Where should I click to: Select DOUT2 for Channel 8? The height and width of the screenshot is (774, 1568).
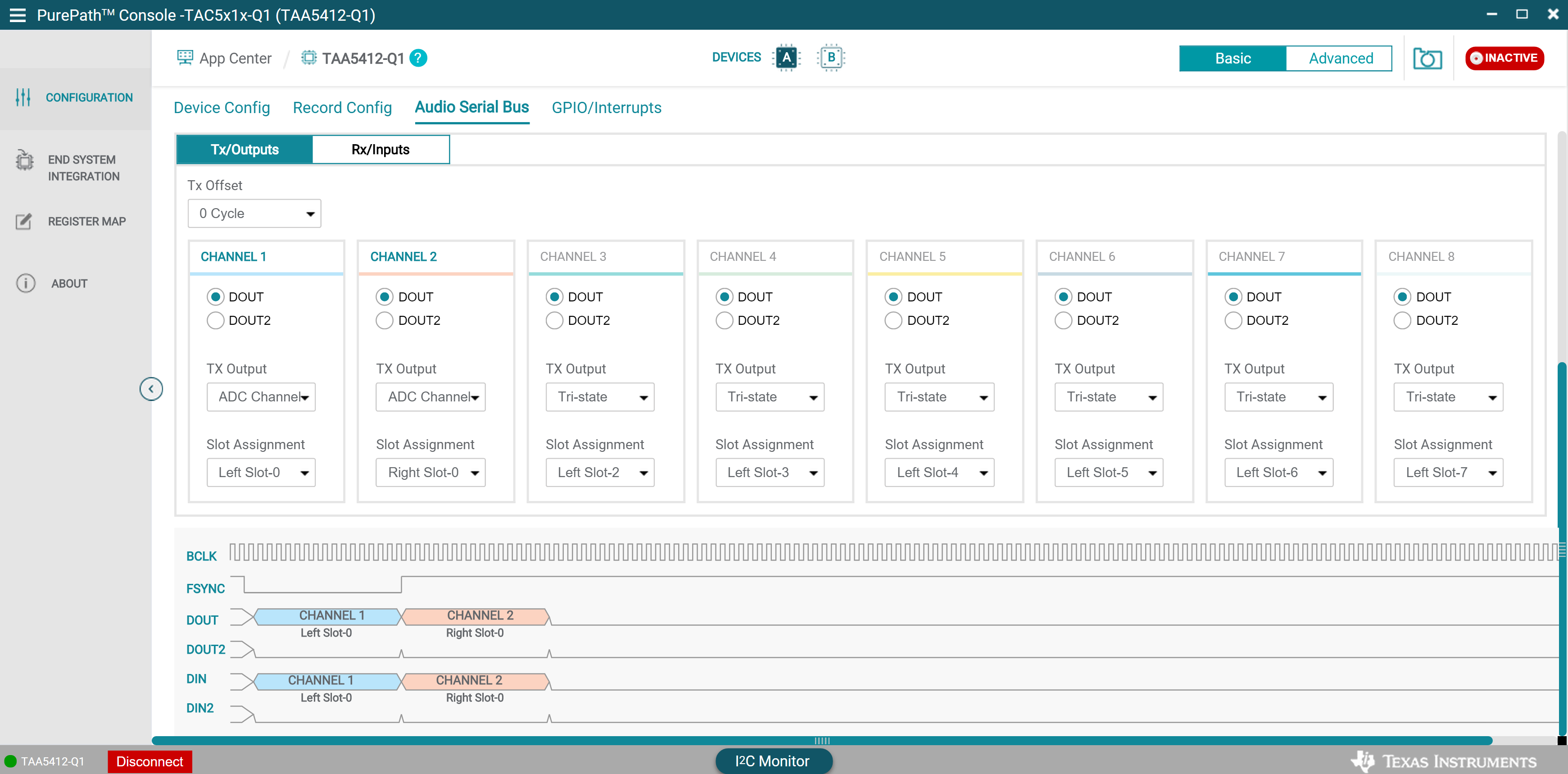[x=1402, y=320]
